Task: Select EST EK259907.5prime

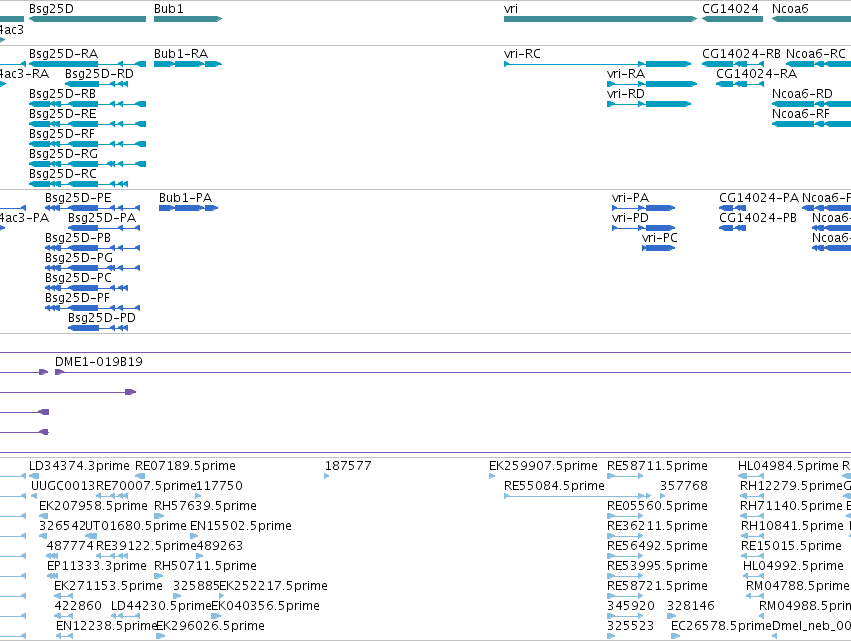Action: pos(492,476)
